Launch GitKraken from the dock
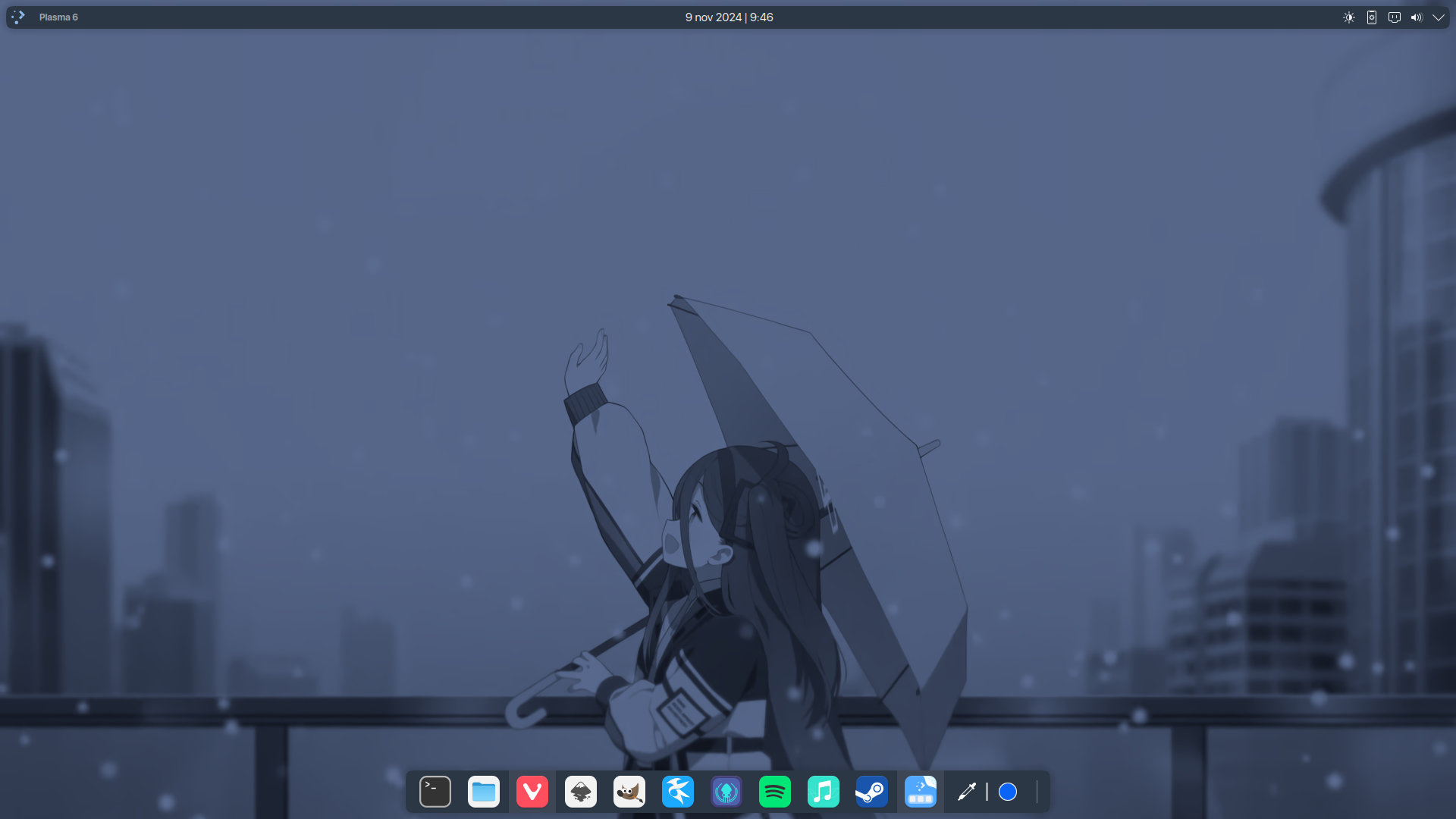 click(726, 792)
